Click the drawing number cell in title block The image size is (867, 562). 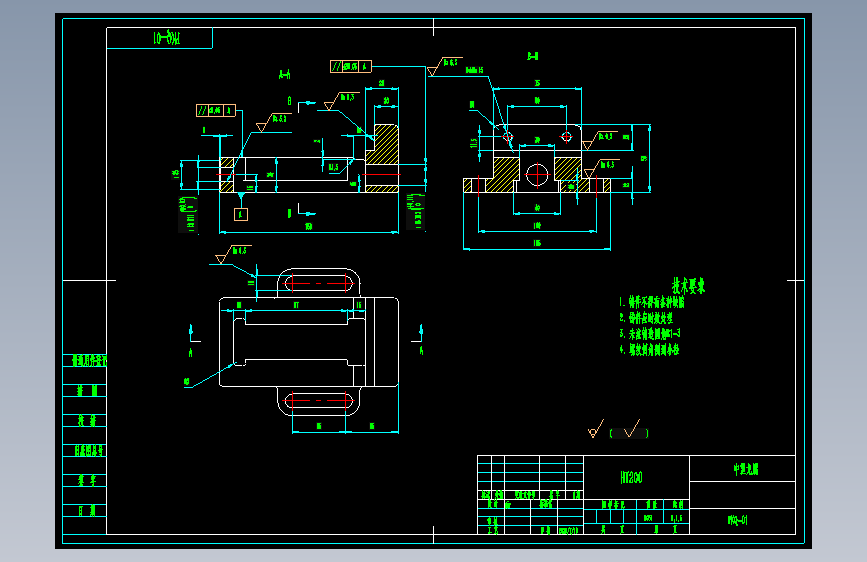(743, 521)
